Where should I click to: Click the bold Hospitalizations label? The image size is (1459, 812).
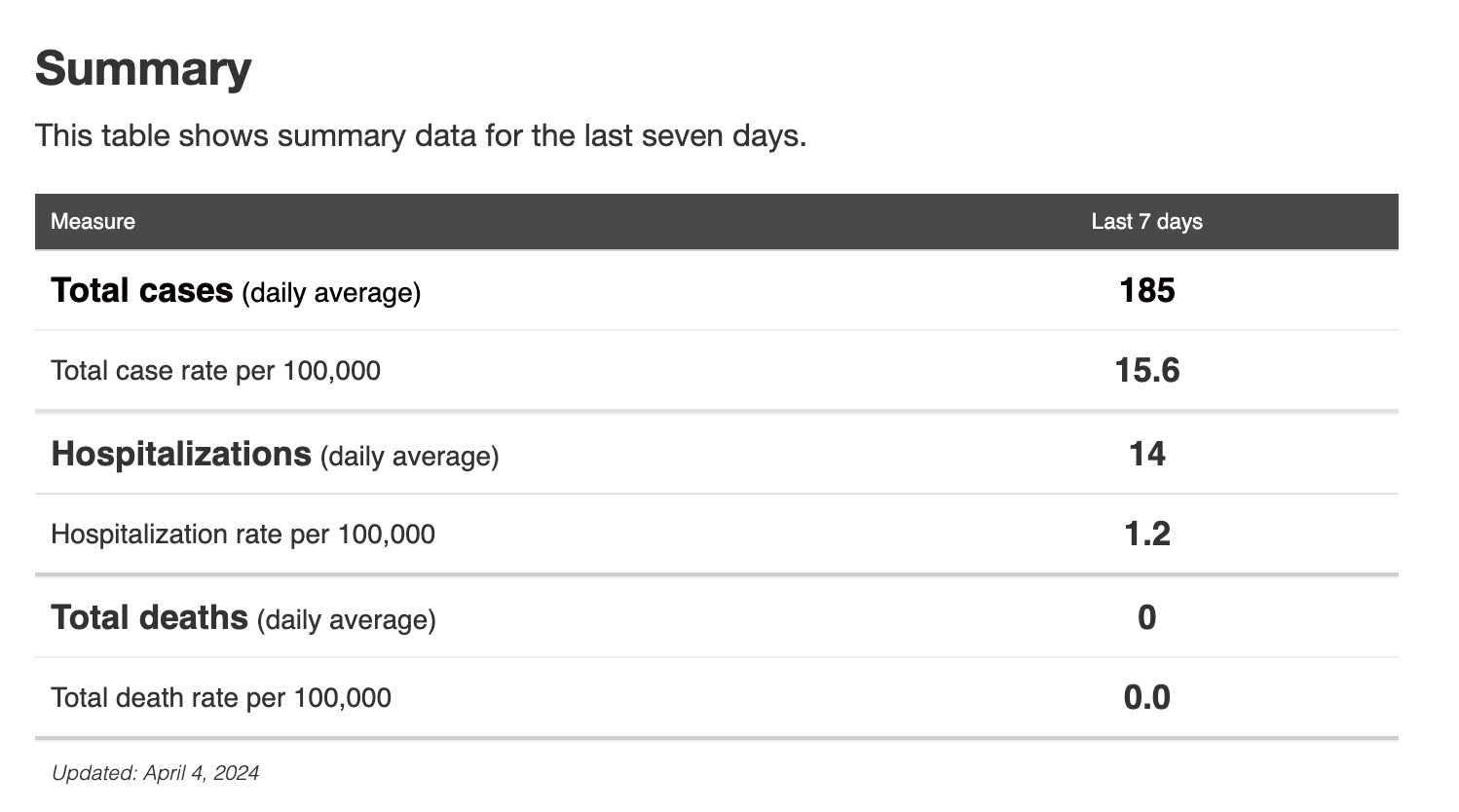tap(180, 454)
